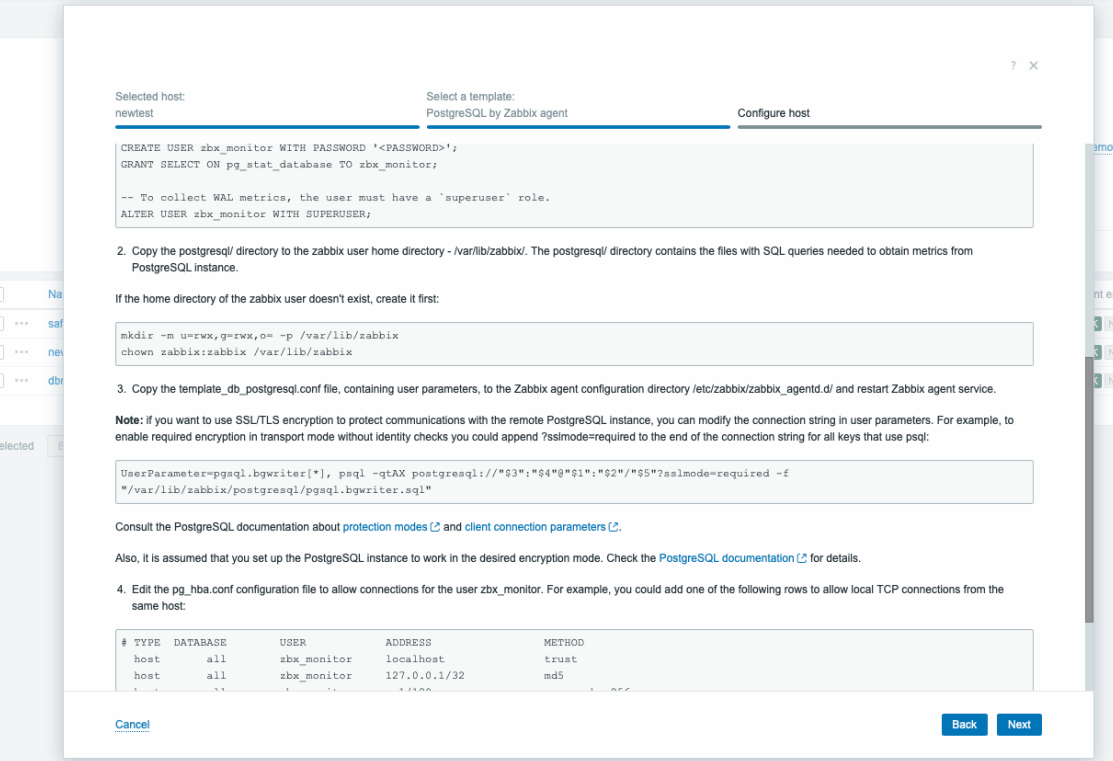Click the help question mark icon
This screenshot has width=1113, height=761.
1013,65
